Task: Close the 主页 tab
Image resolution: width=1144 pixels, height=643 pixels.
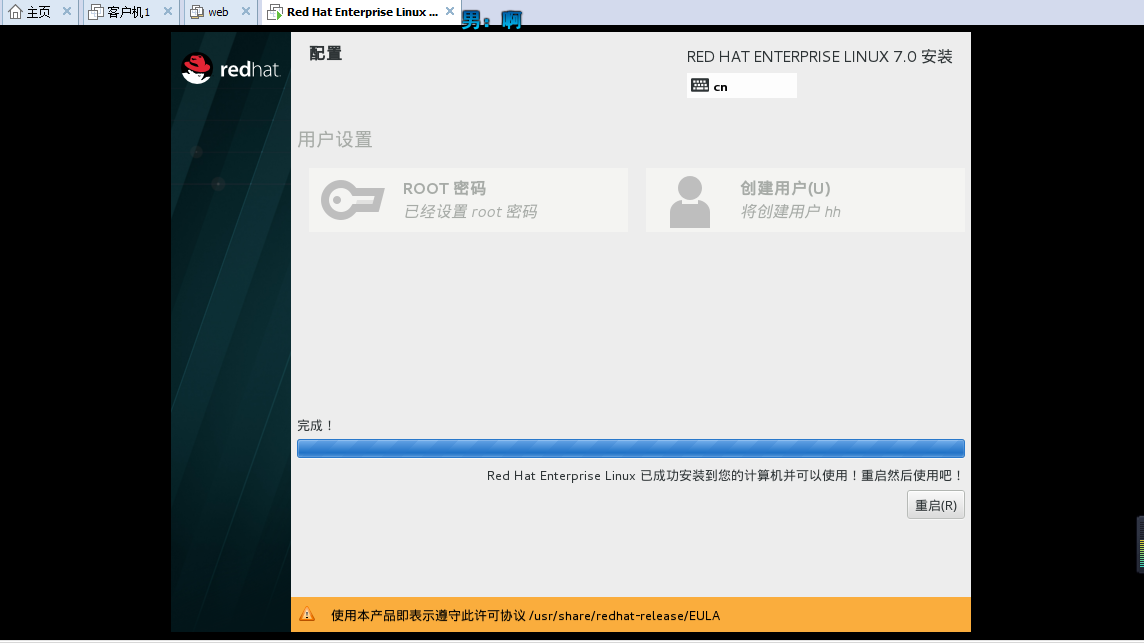Action: pos(66,12)
